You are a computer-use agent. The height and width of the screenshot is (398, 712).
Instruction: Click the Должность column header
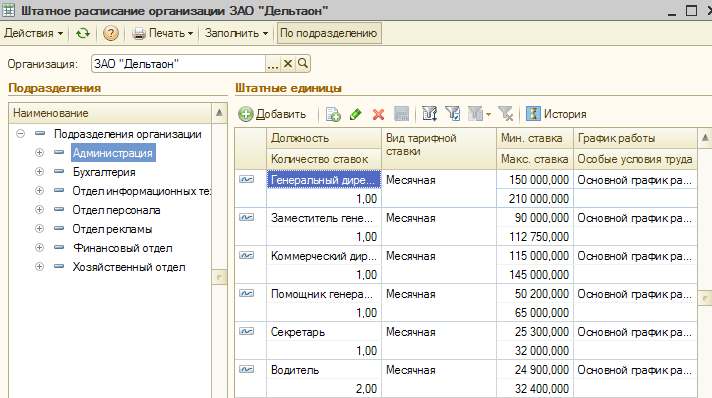coord(324,138)
